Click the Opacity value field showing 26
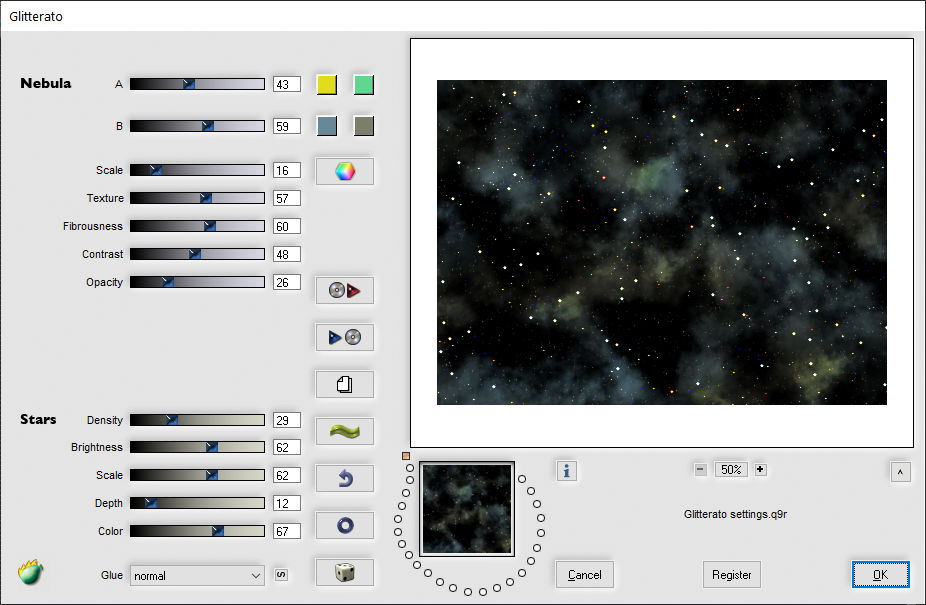Viewport: 926px width, 605px height. (x=286, y=282)
